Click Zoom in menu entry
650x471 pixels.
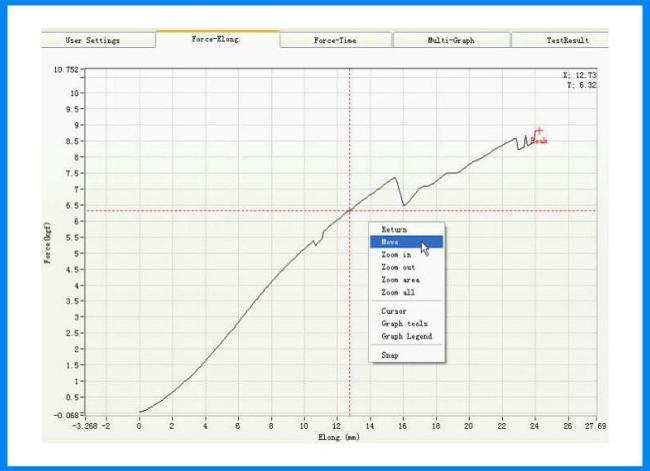pos(396,255)
